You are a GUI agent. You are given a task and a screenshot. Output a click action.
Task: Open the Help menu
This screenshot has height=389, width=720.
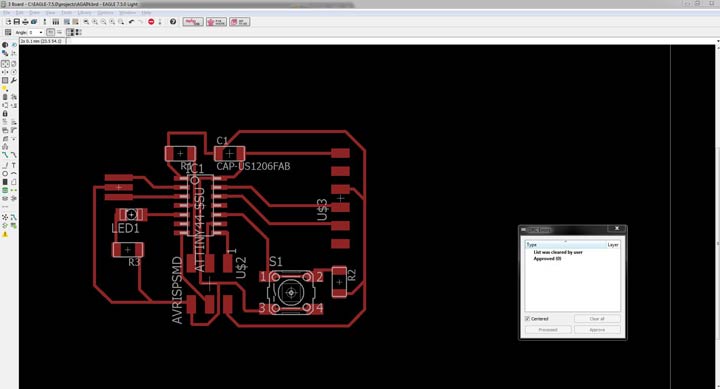pyautogui.click(x=146, y=12)
